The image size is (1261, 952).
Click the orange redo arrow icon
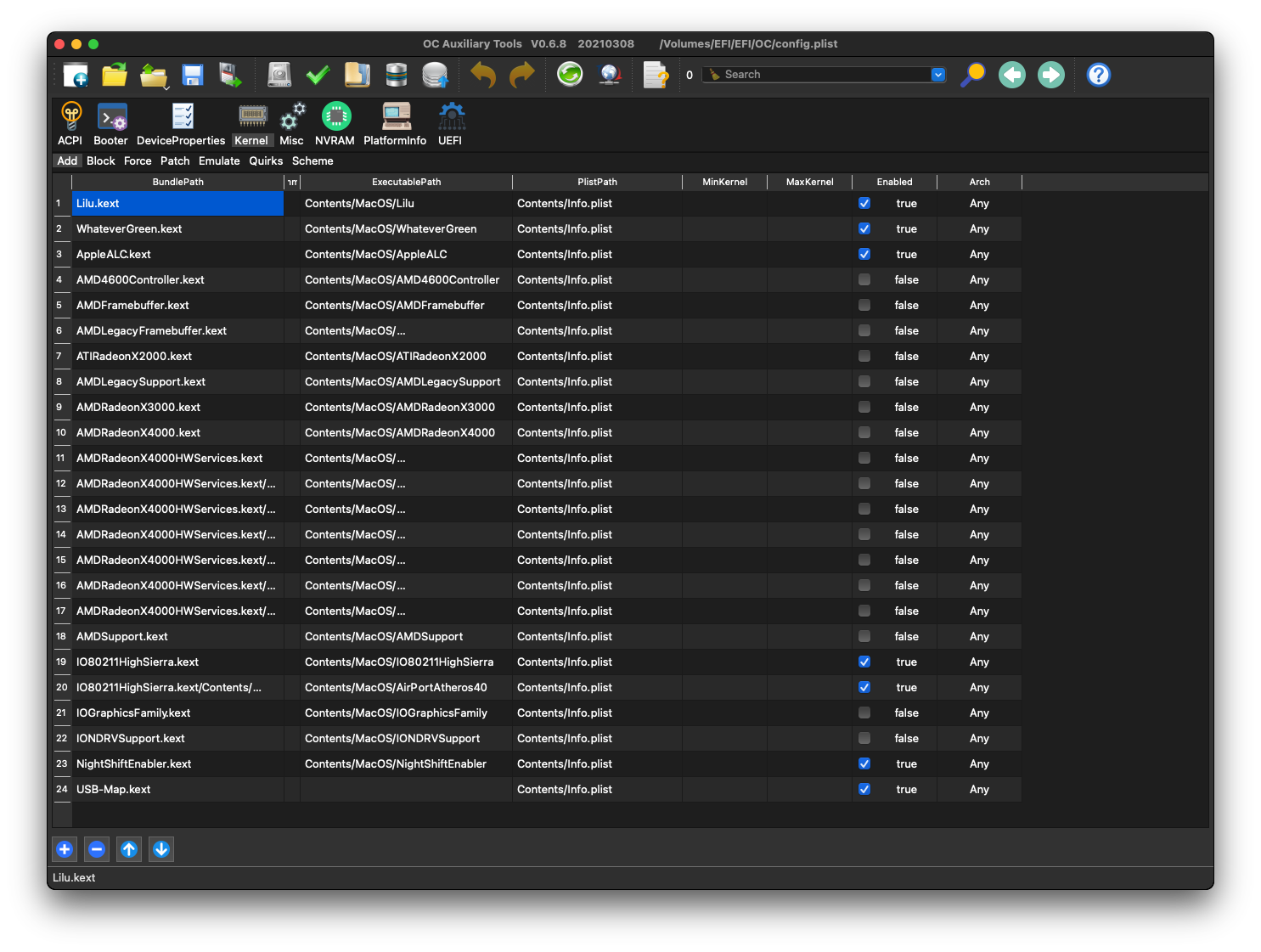(x=521, y=76)
